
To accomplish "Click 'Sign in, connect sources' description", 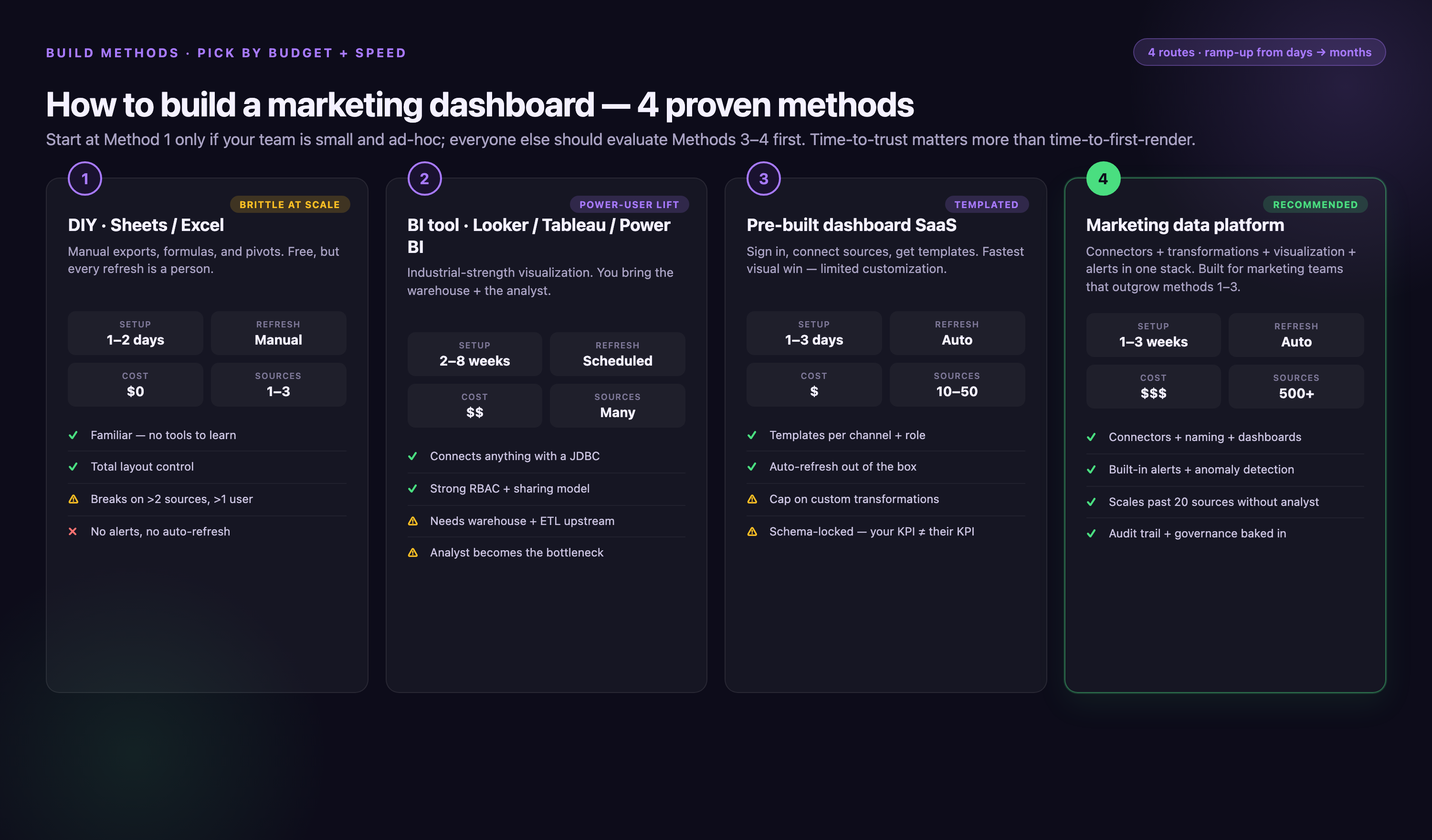I will click(x=885, y=260).
